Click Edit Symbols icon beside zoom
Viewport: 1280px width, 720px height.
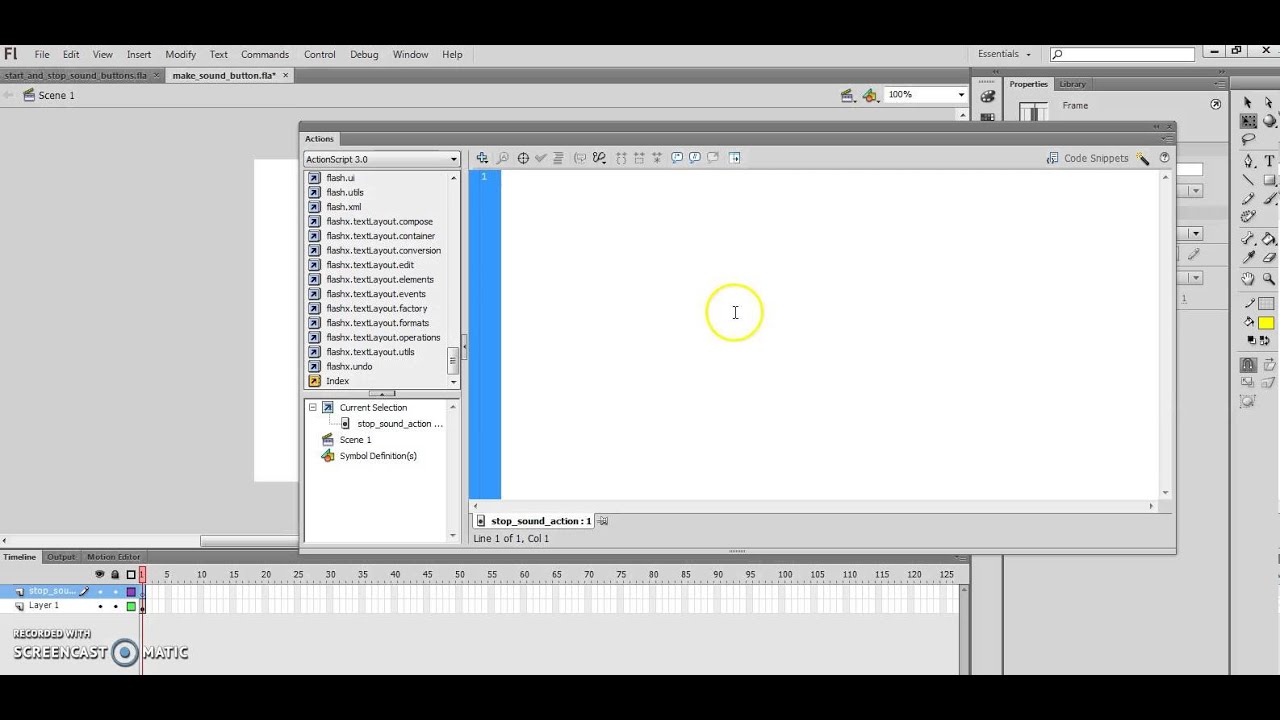(870, 95)
